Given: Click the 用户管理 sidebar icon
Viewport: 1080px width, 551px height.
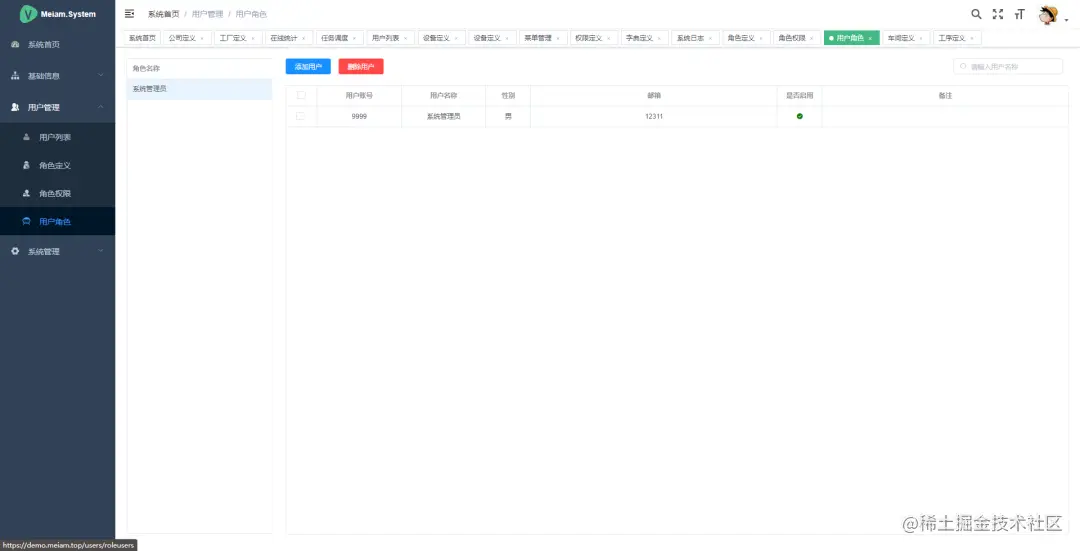Looking at the screenshot, I should [15, 107].
